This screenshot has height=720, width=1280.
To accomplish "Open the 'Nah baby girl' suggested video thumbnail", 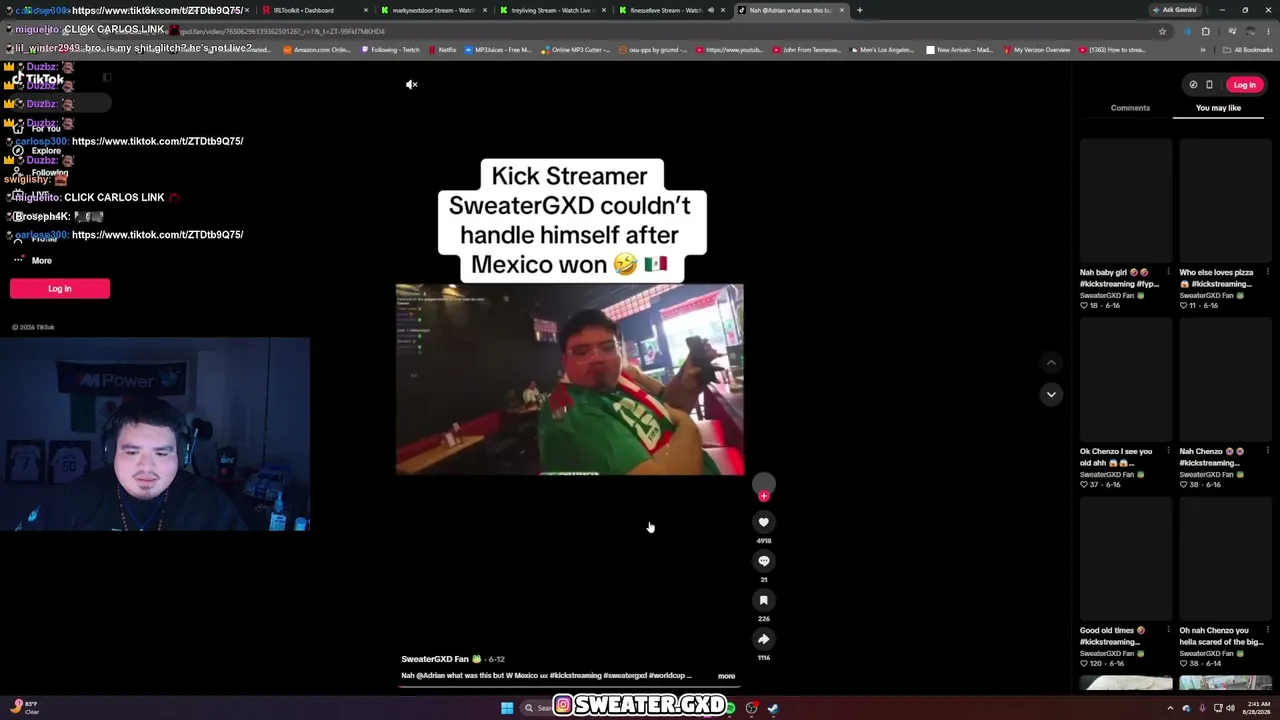I will click(1126, 201).
